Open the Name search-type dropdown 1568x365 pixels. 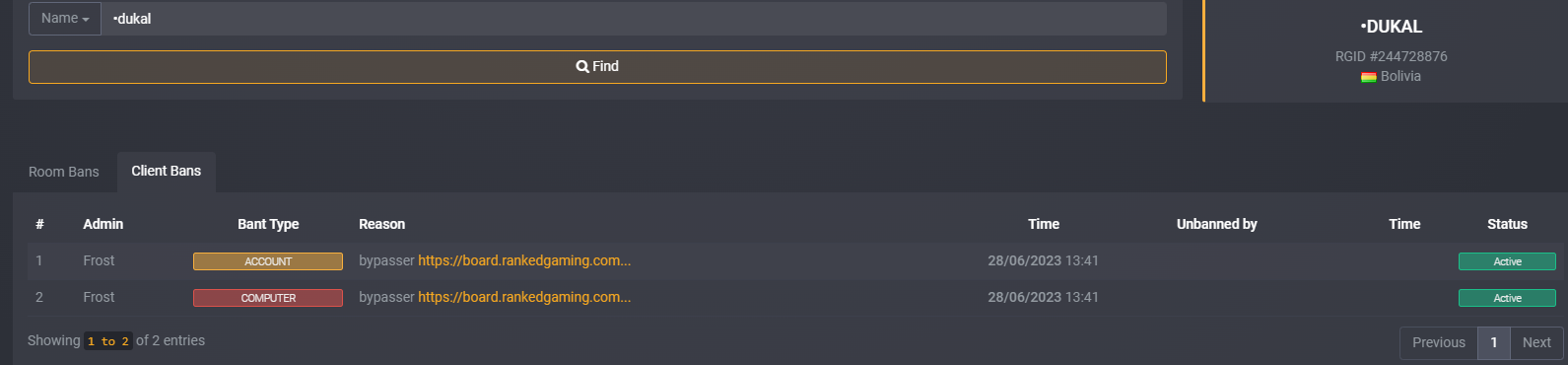click(65, 19)
